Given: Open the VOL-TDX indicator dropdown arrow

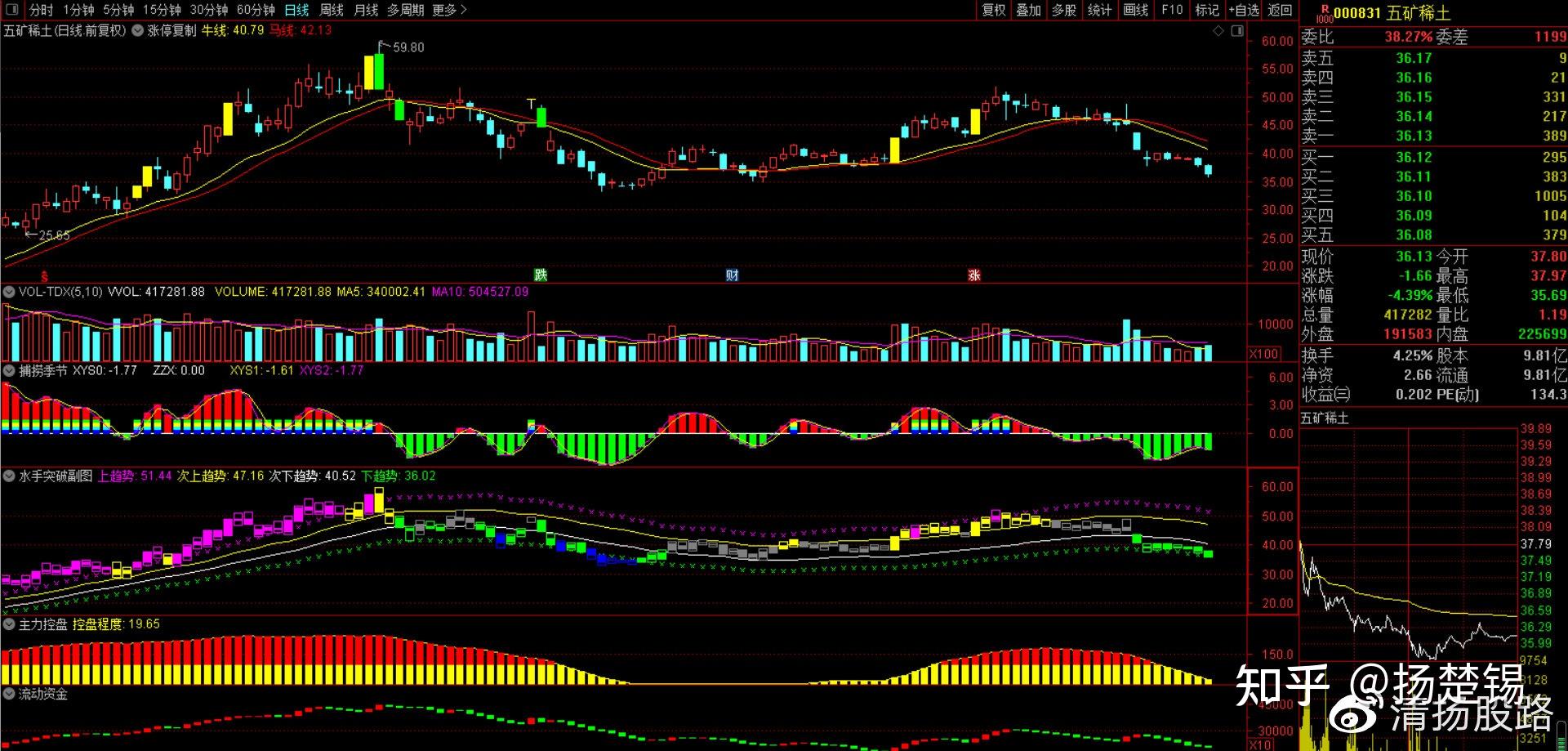Looking at the screenshot, I should tap(8, 292).
